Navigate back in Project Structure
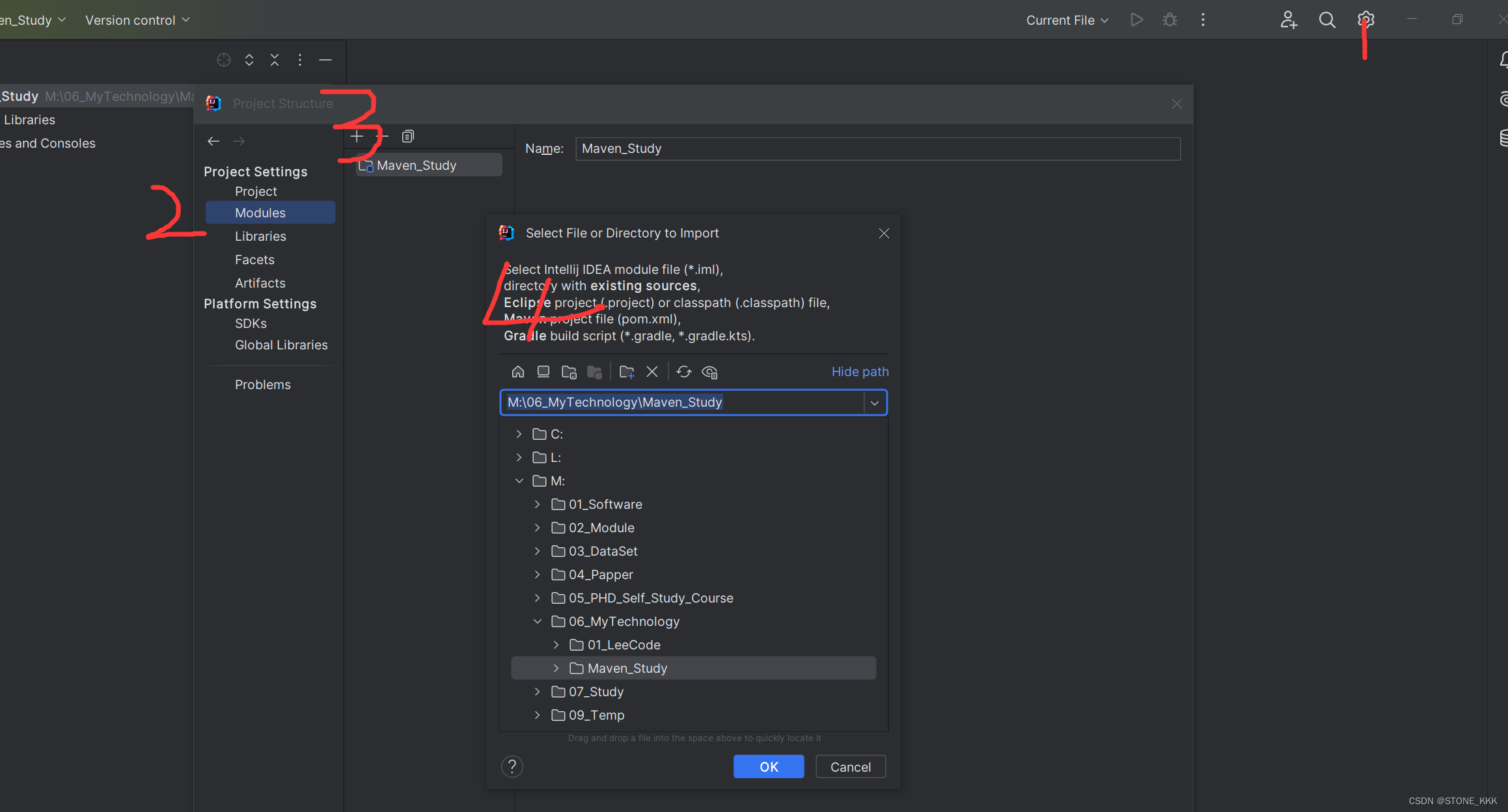Image resolution: width=1508 pixels, height=812 pixels. tap(213, 141)
